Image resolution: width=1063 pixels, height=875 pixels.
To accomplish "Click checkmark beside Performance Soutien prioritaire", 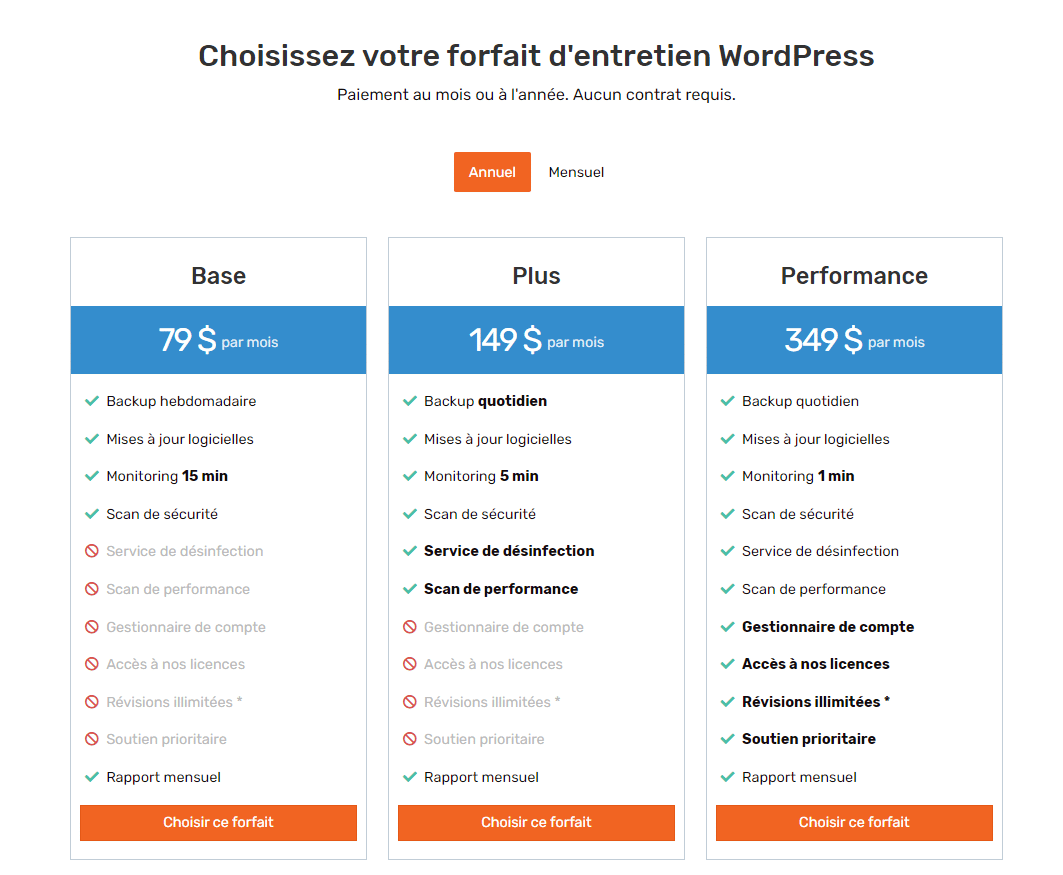I will coord(728,739).
